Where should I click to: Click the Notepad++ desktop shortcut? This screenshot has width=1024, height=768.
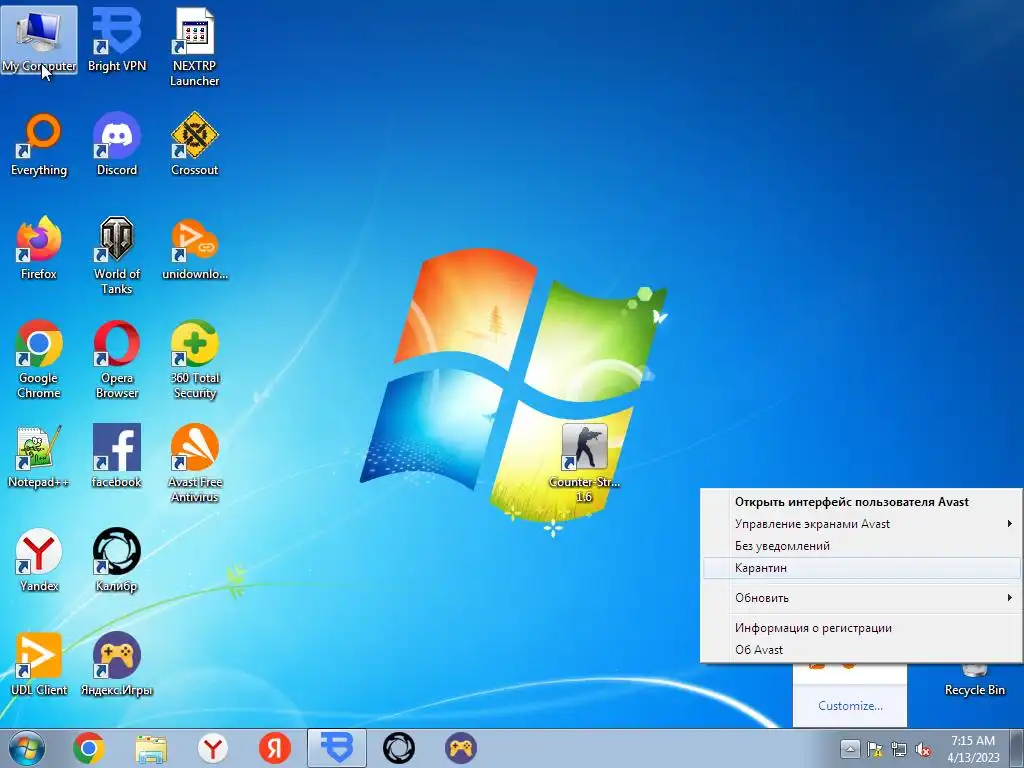[x=39, y=456]
